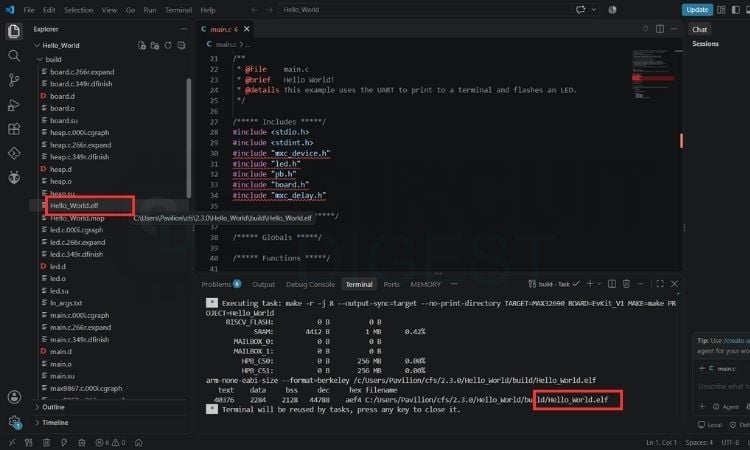
Task: Click the code minimap preview
Action: click(x=653, y=74)
